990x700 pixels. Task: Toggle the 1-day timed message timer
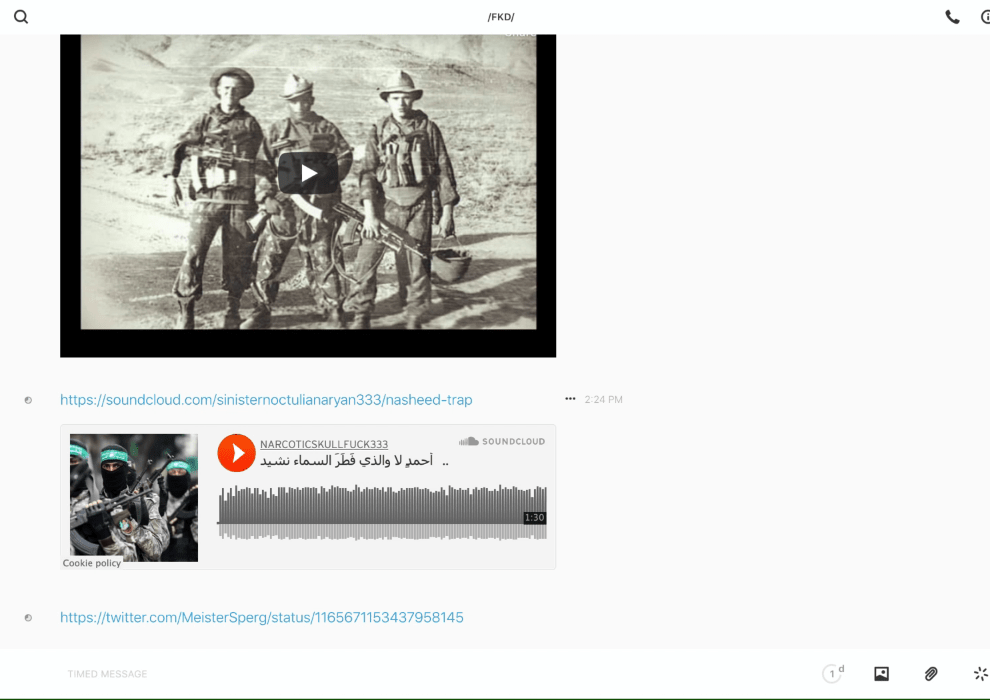click(832, 674)
